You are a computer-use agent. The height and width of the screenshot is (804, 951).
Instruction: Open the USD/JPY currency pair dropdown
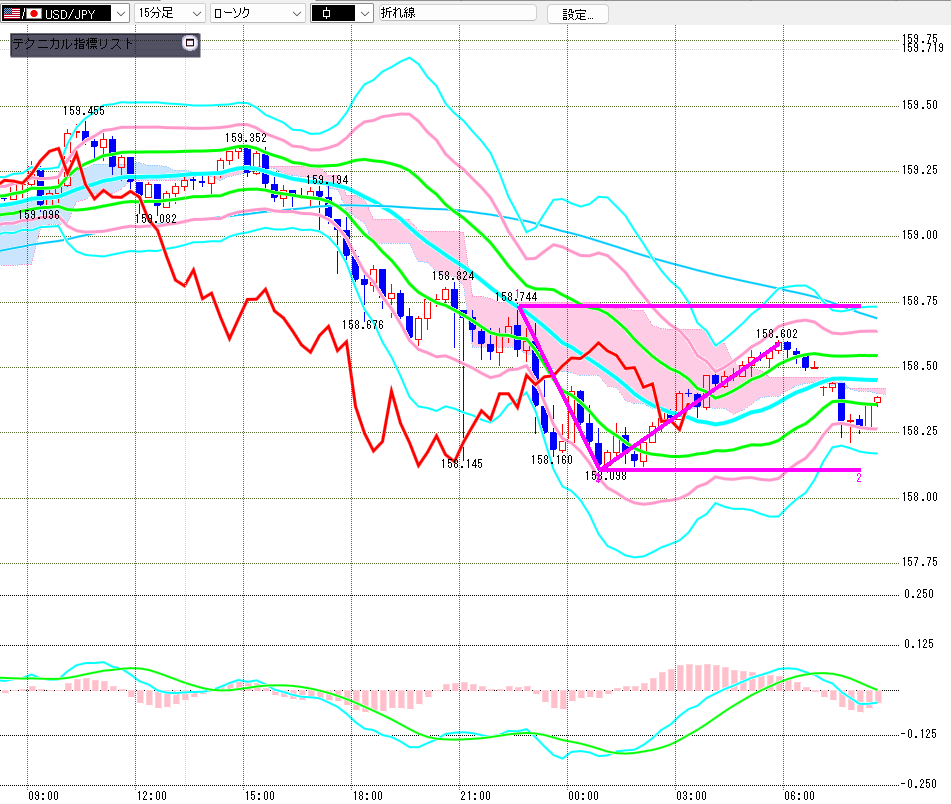(120, 14)
